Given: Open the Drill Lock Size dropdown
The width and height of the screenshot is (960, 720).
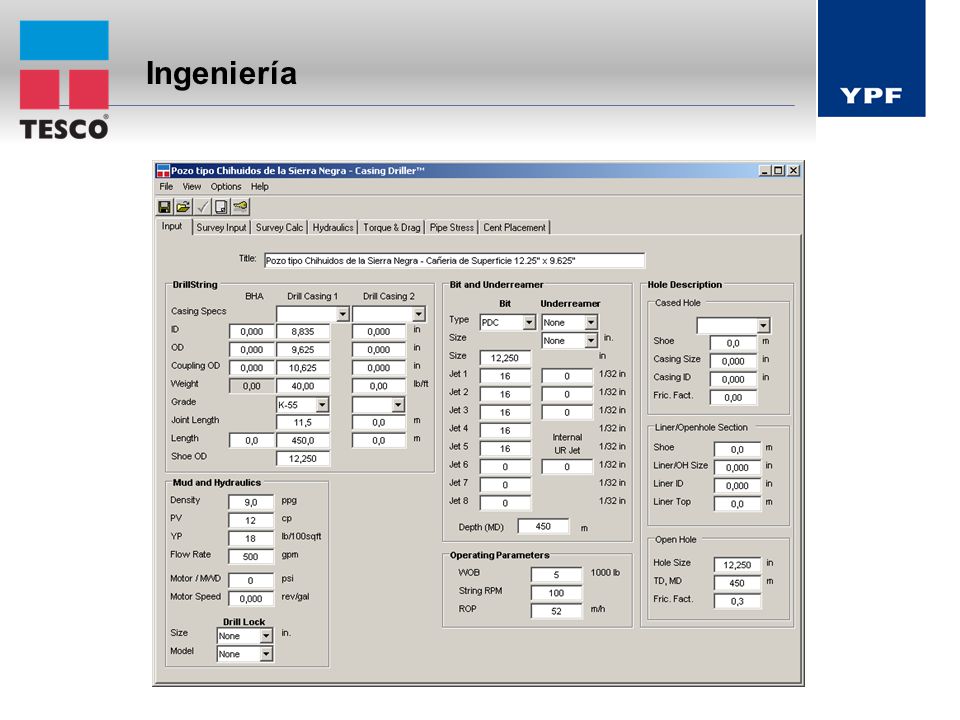Looking at the screenshot, I should pos(266,636).
